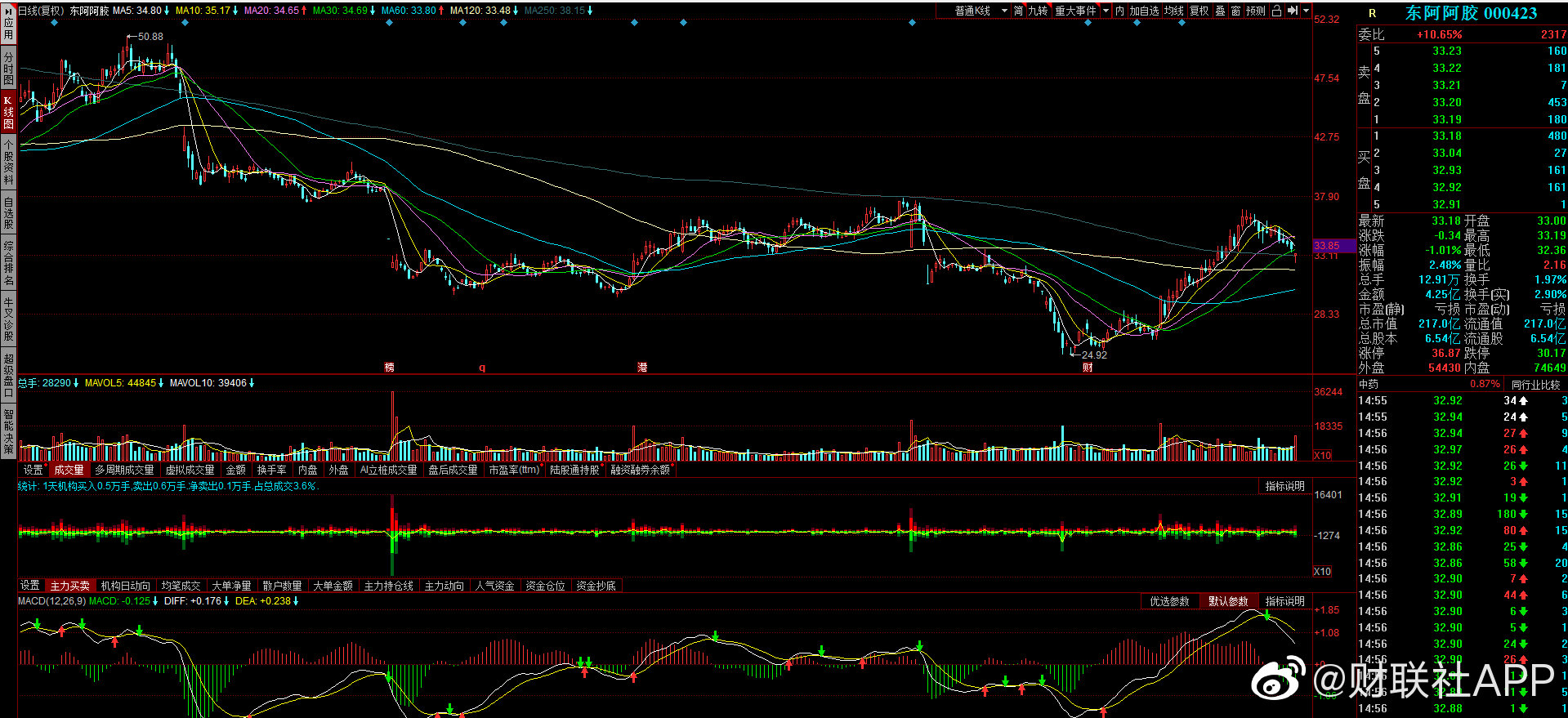The width and height of the screenshot is (1568, 718).
Task: Expand the 重大事件 dropdown arrow
Action: click(1106, 11)
